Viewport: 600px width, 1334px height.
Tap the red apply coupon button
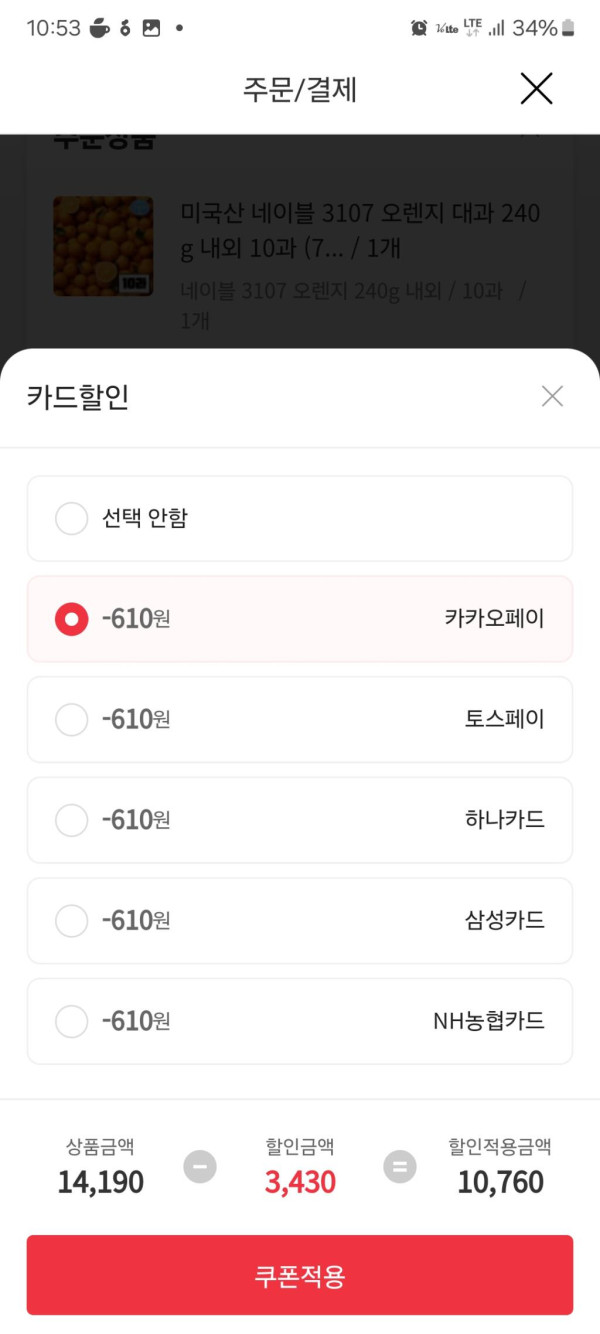(300, 1275)
